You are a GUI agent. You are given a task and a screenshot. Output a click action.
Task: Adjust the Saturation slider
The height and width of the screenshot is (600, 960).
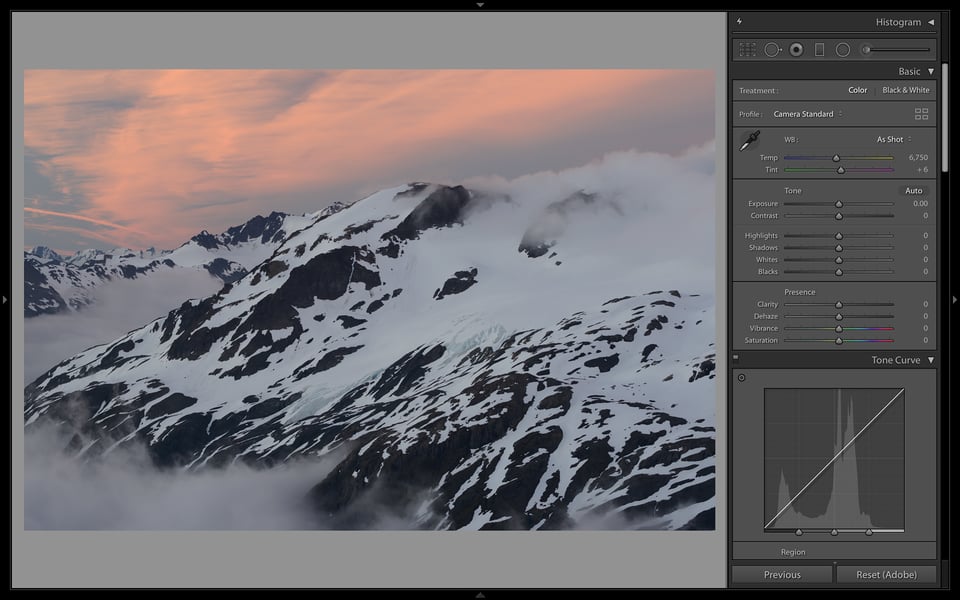click(x=839, y=340)
